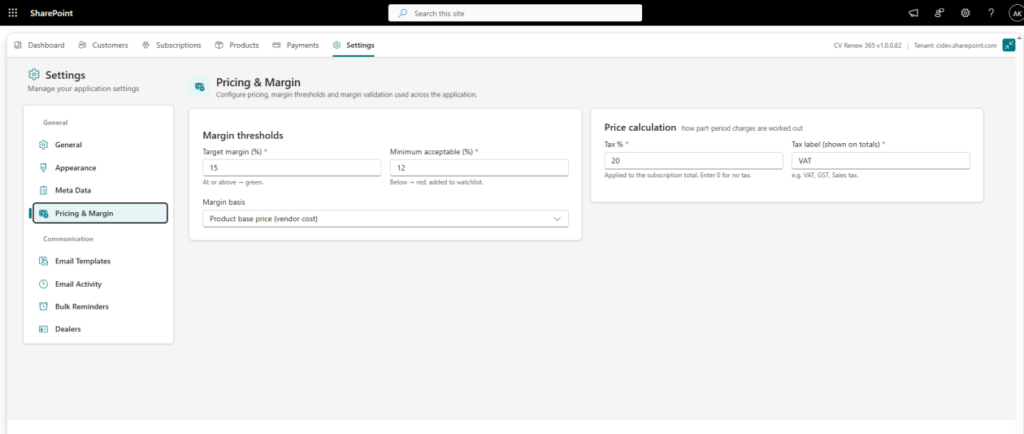Open Email Templates in sidebar
Screen dimensions: 1024x434
(99, 261)
